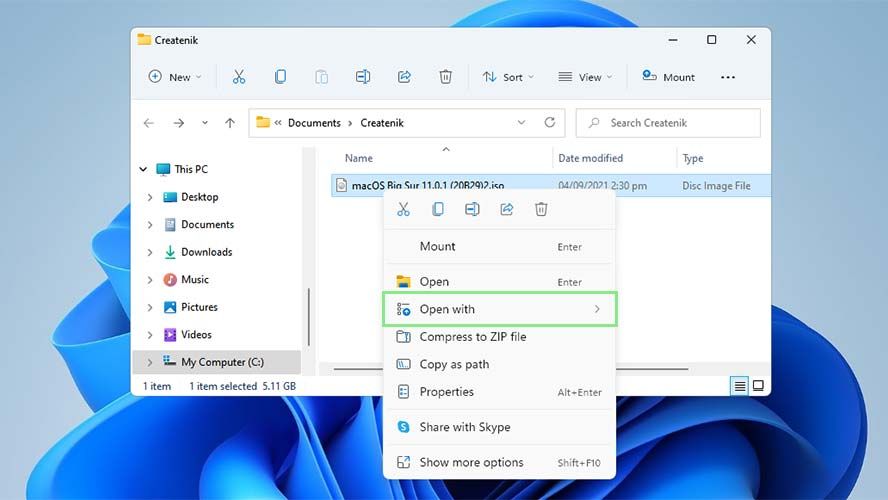
Task: Switch to details view icon in status bar
Action: coord(740,386)
